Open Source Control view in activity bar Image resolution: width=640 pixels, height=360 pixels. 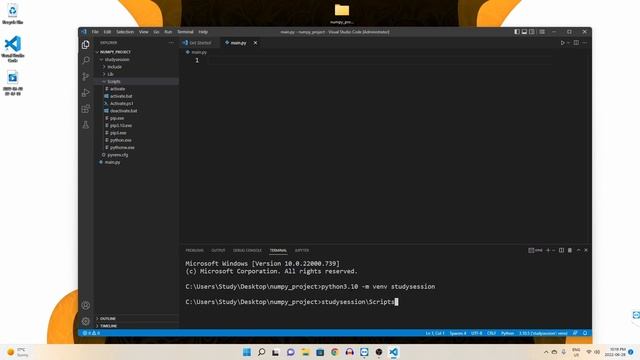click(x=86, y=76)
